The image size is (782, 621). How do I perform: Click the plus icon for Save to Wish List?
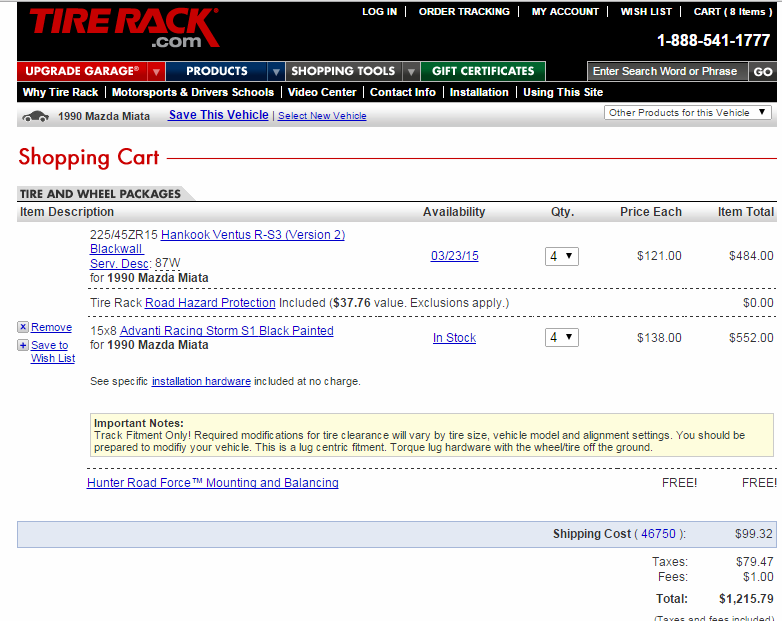coord(23,345)
